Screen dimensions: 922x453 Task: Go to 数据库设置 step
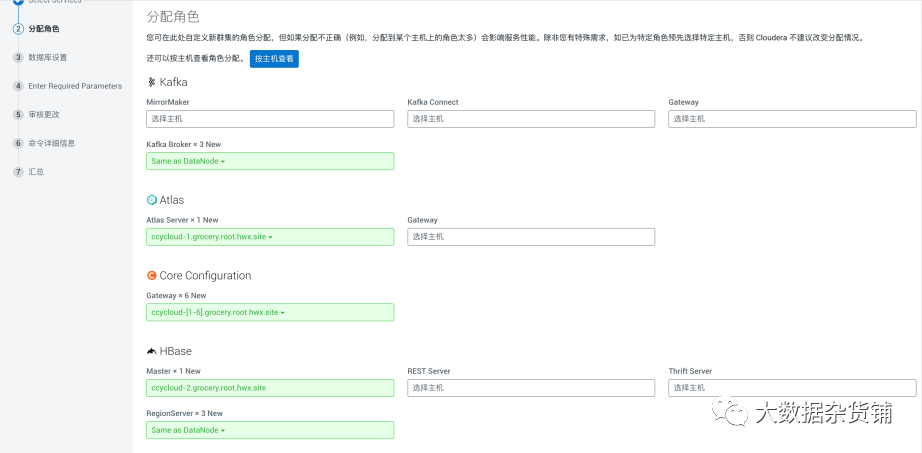pyautogui.click(x=48, y=57)
